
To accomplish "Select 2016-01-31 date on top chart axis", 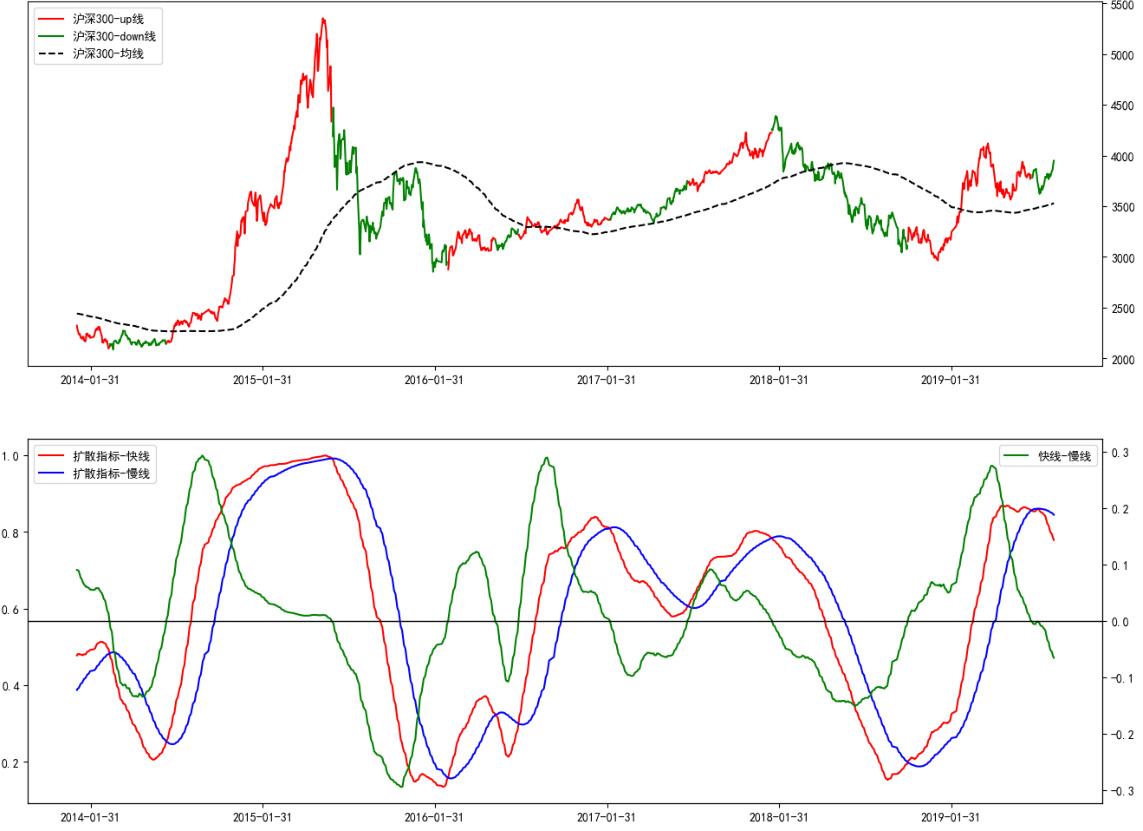I will [435, 380].
